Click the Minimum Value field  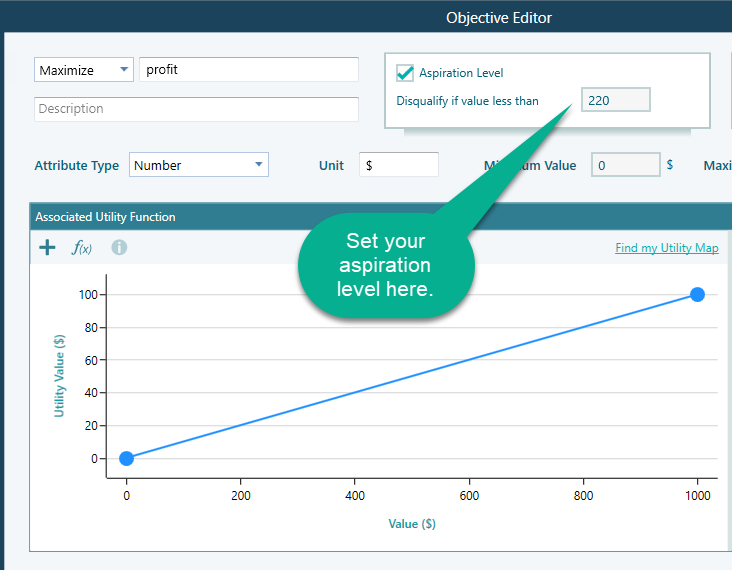coord(625,165)
